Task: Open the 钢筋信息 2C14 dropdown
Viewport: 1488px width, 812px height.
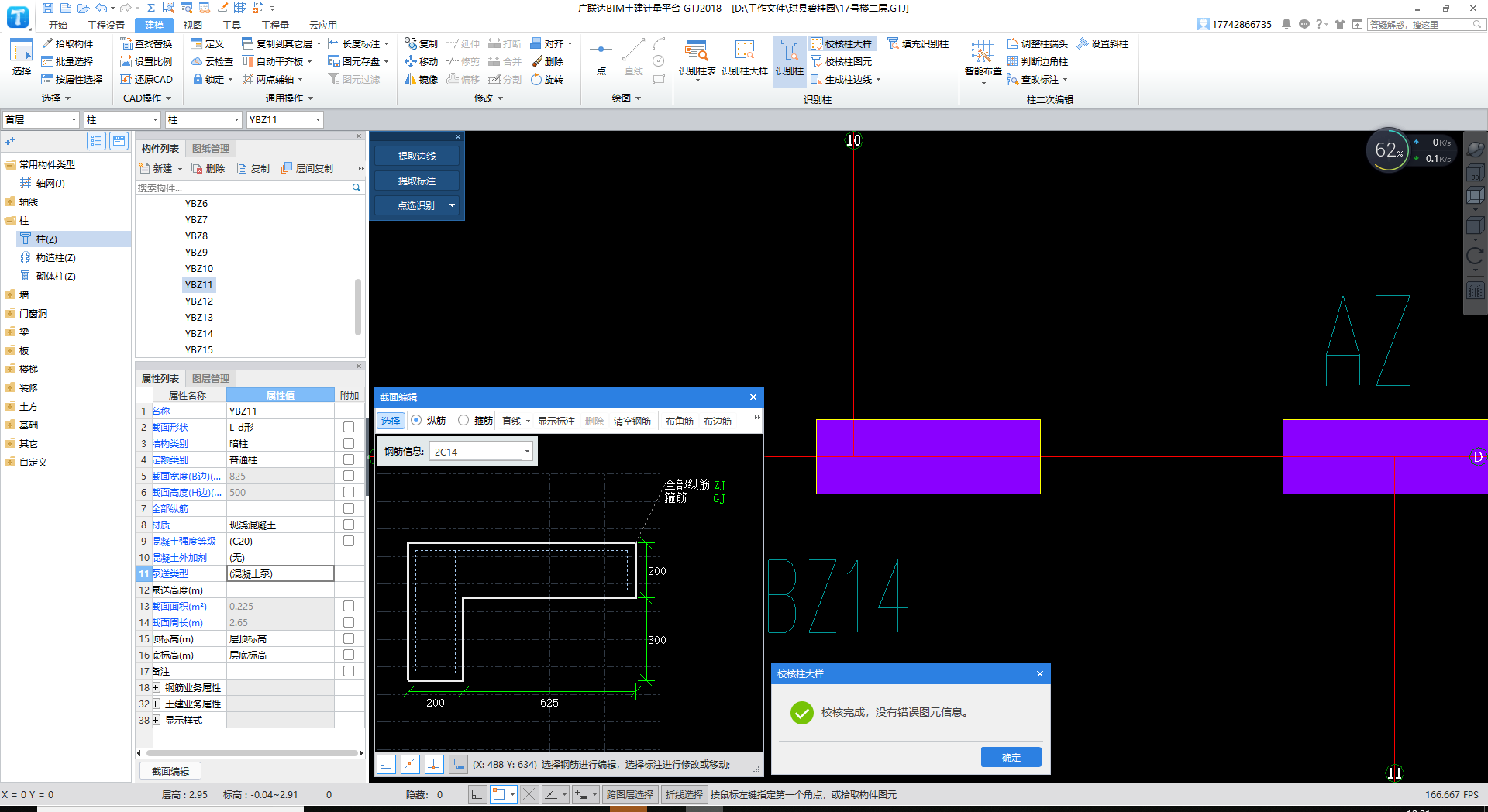Action: coord(527,452)
